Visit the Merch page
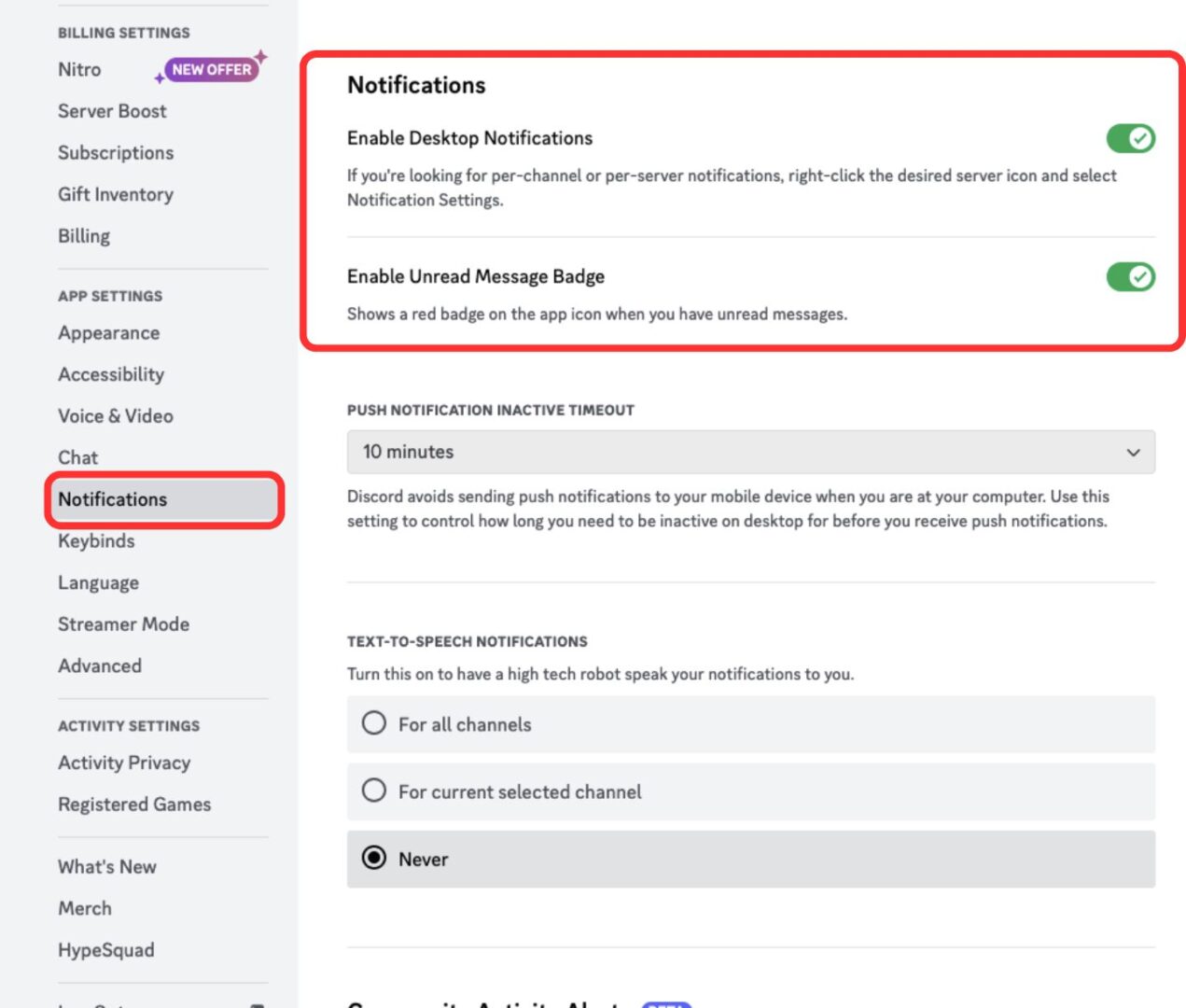 [85, 907]
